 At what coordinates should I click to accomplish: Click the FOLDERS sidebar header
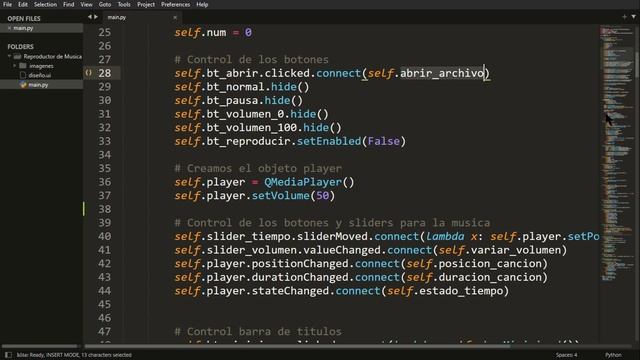point(20,47)
